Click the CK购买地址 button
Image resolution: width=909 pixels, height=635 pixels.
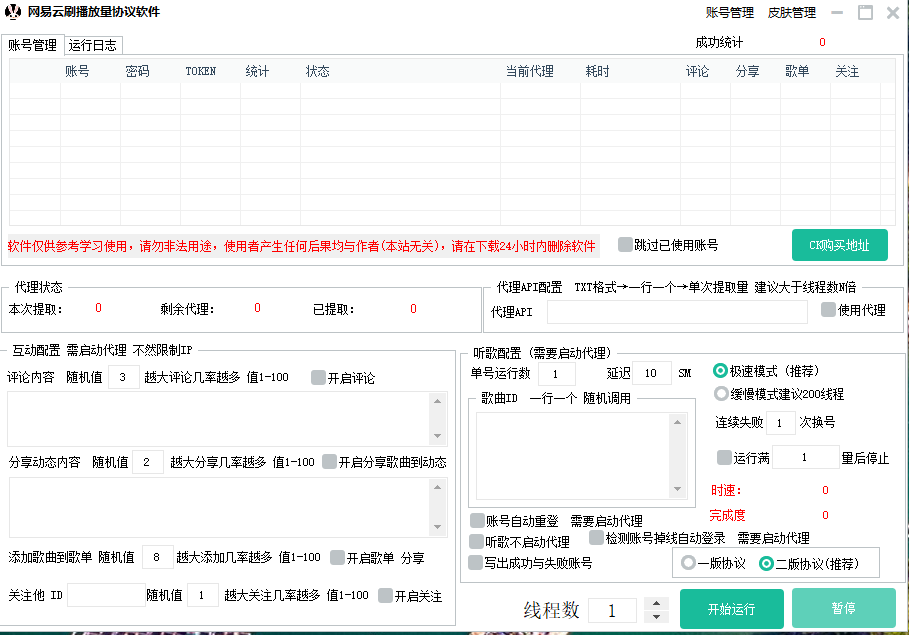click(x=839, y=245)
